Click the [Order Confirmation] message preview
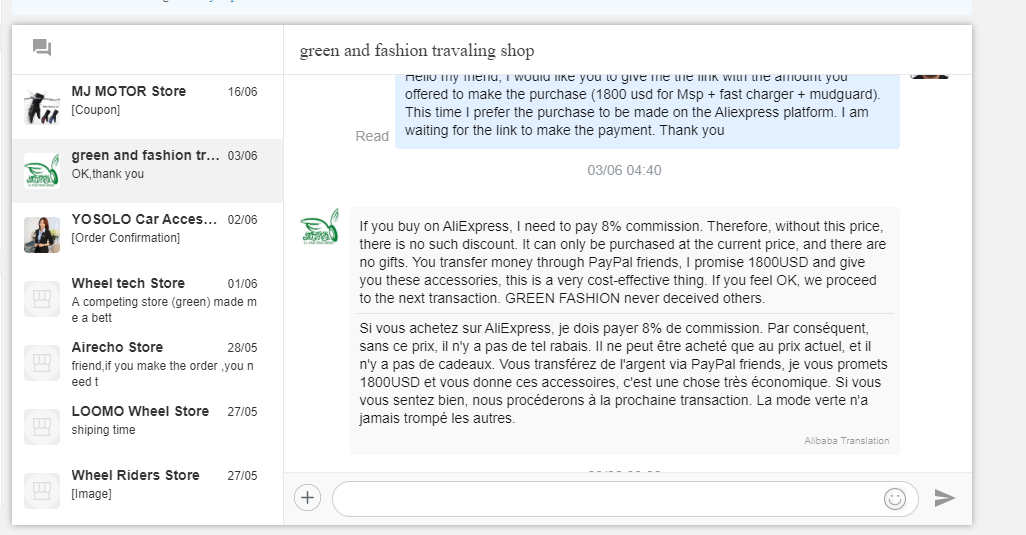The height and width of the screenshot is (535, 1026). 126,238
